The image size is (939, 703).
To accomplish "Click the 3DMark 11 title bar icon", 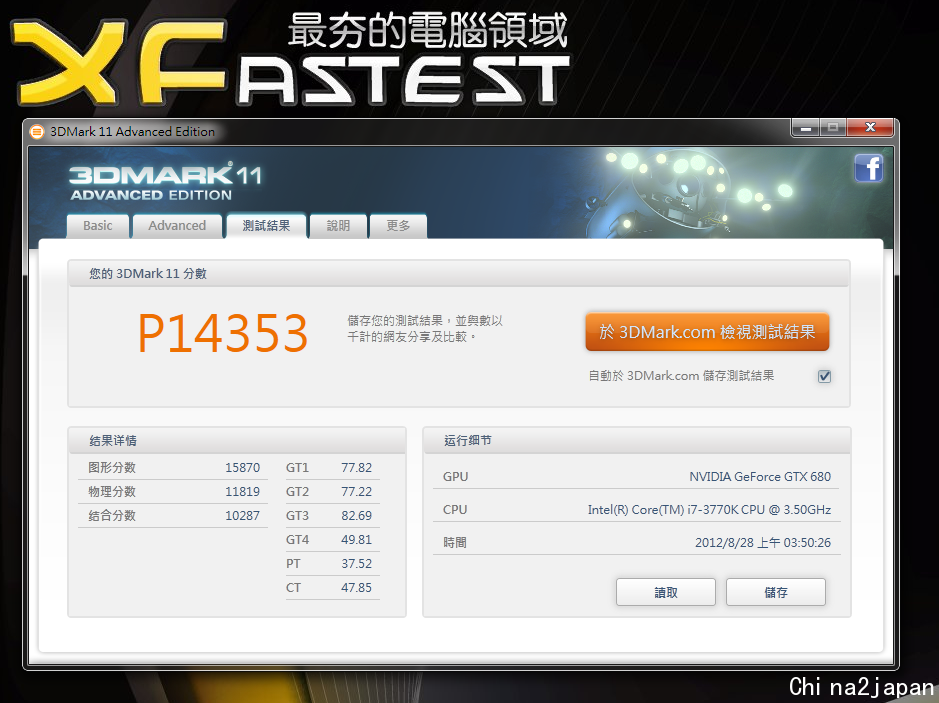I will click(37, 132).
